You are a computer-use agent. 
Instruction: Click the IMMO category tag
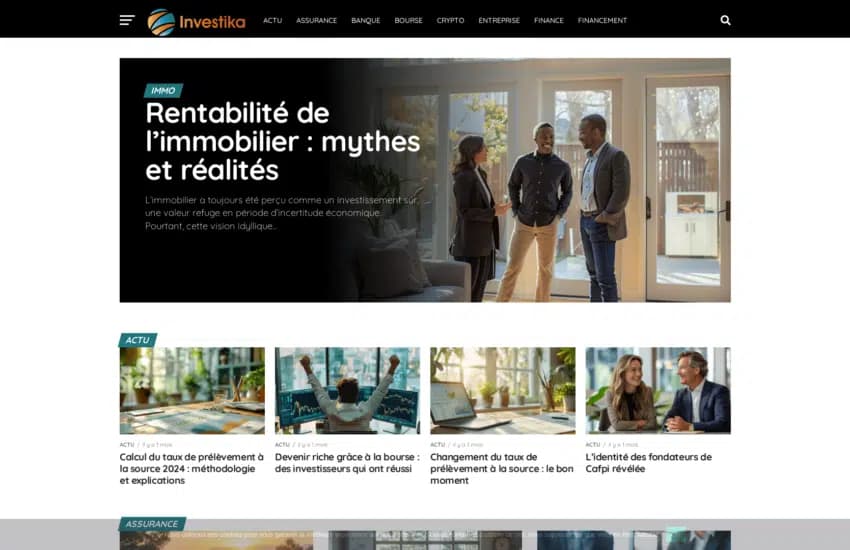[163, 90]
